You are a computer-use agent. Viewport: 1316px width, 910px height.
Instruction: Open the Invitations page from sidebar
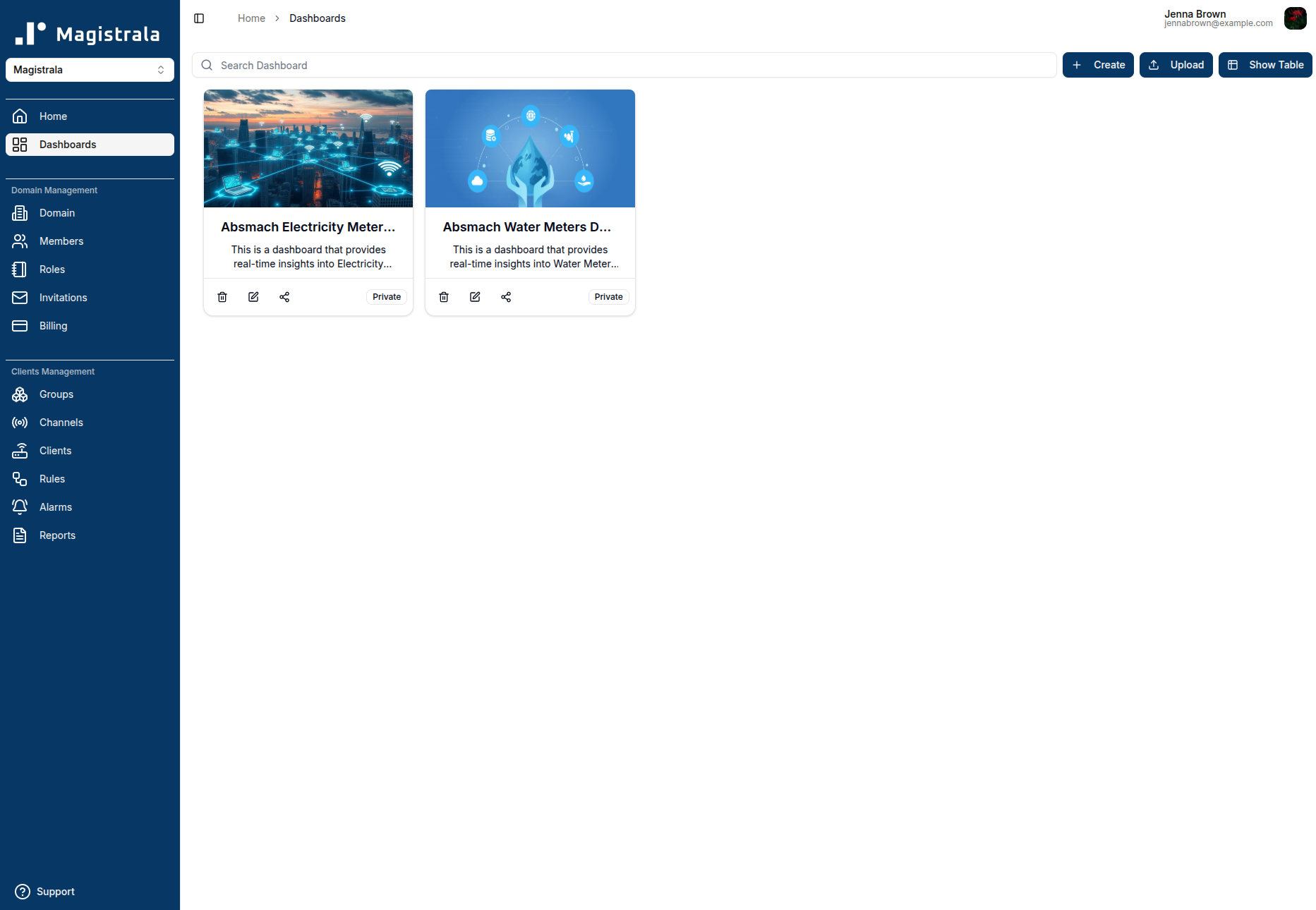[64, 297]
